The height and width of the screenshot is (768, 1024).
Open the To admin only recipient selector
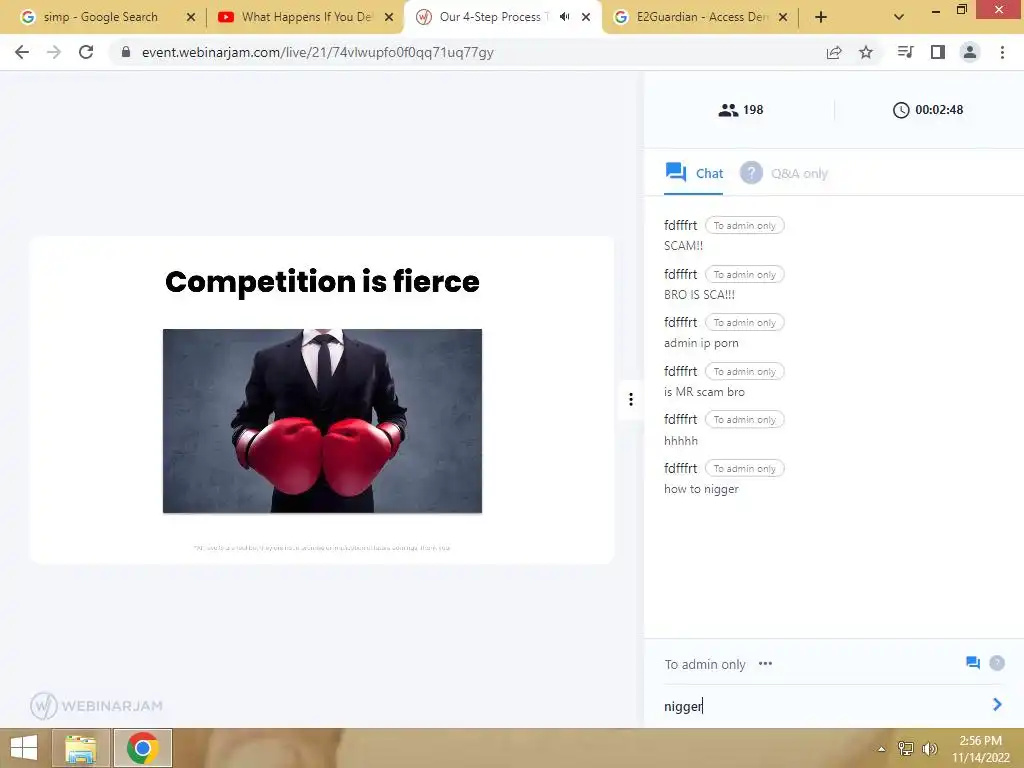pos(705,664)
